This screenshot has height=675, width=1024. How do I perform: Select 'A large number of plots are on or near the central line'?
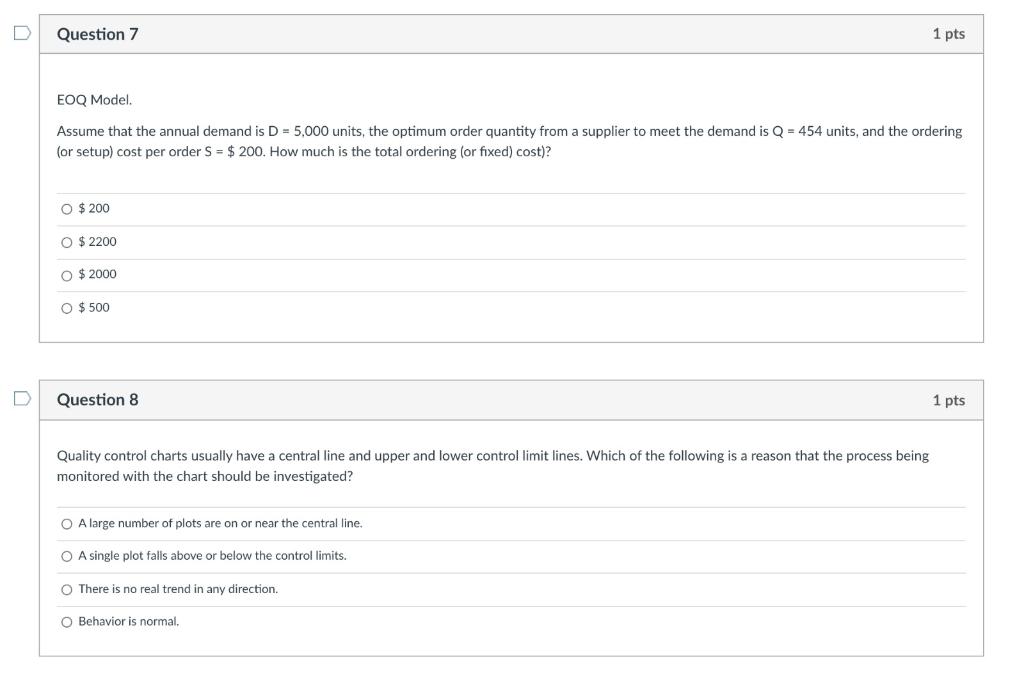[67, 522]
